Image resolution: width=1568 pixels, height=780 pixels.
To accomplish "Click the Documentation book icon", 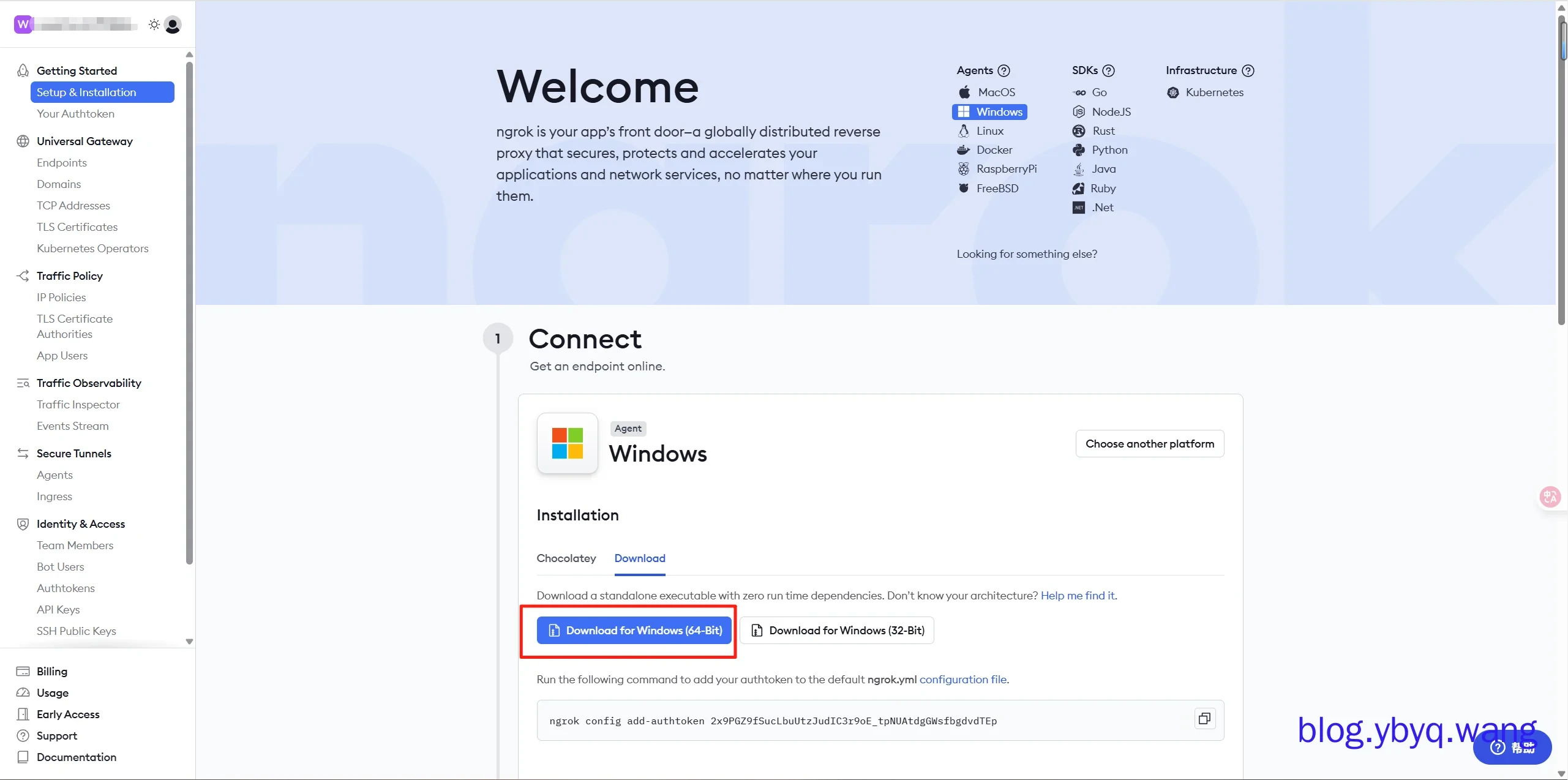I will pyautogui.click(x=23, y=757).
